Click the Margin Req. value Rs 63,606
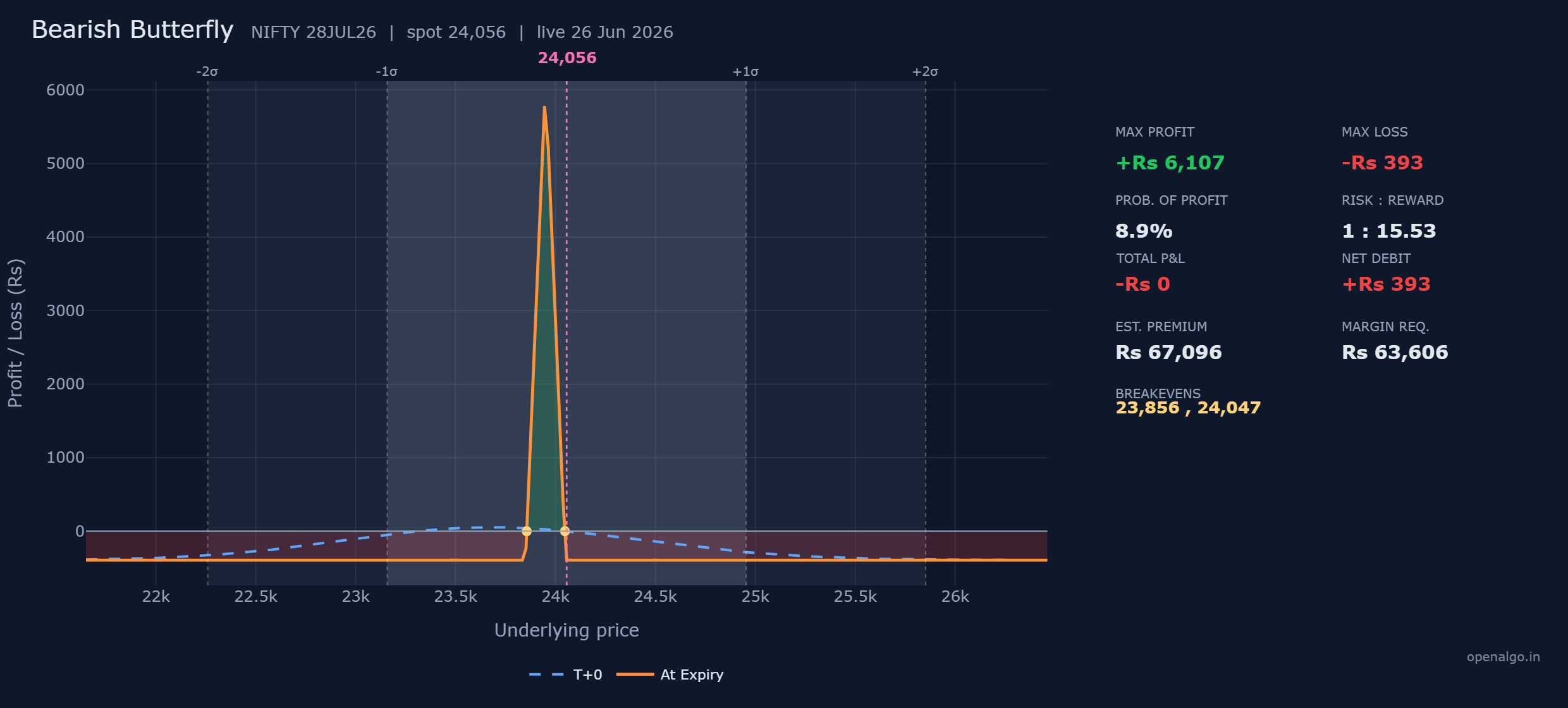Viewport: 1568px width, 708px height. pyautogui.click(x=1395, y=352)
